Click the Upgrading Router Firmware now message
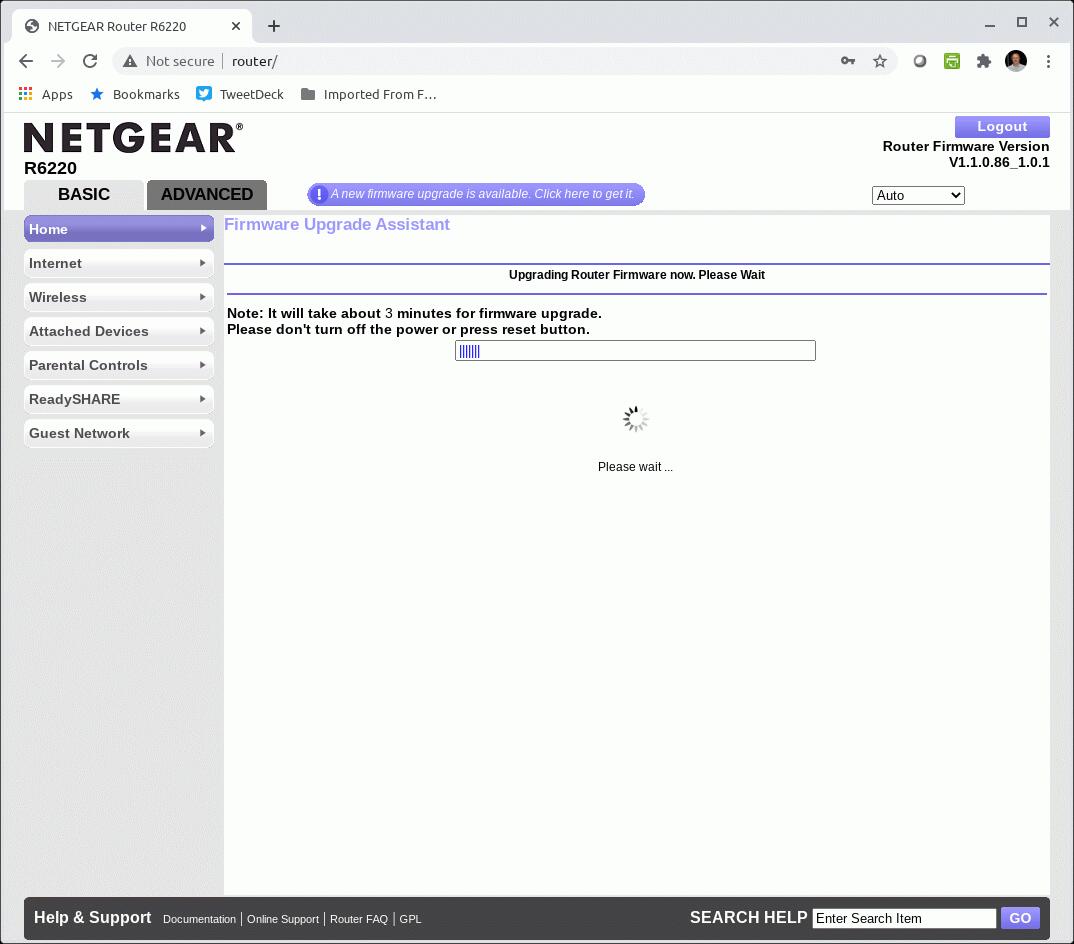The width and height of the screenshot is (1074, 944). 637,275
